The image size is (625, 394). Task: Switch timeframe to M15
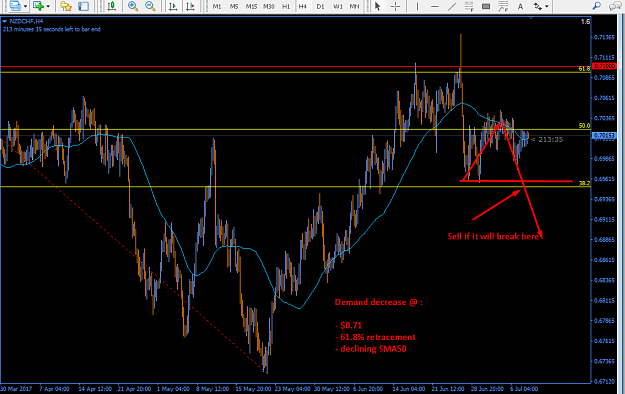(x=251, y=6)
